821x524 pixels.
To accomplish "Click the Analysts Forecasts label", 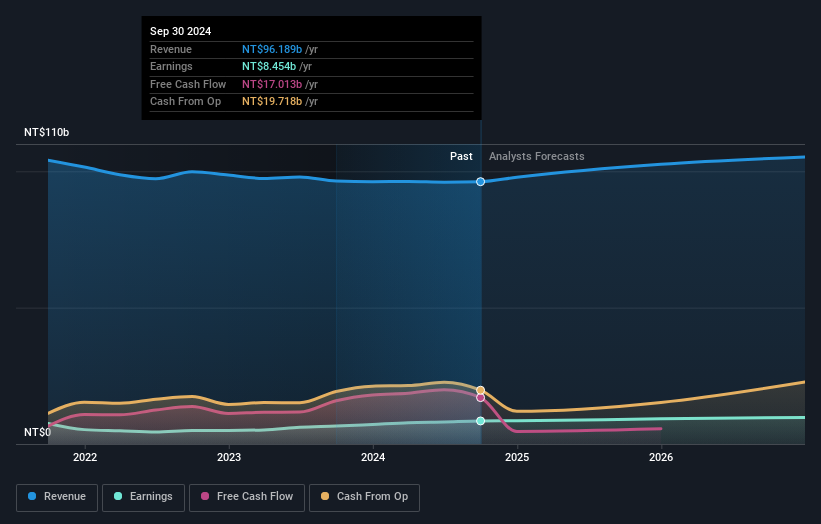I will coord(537,156).
